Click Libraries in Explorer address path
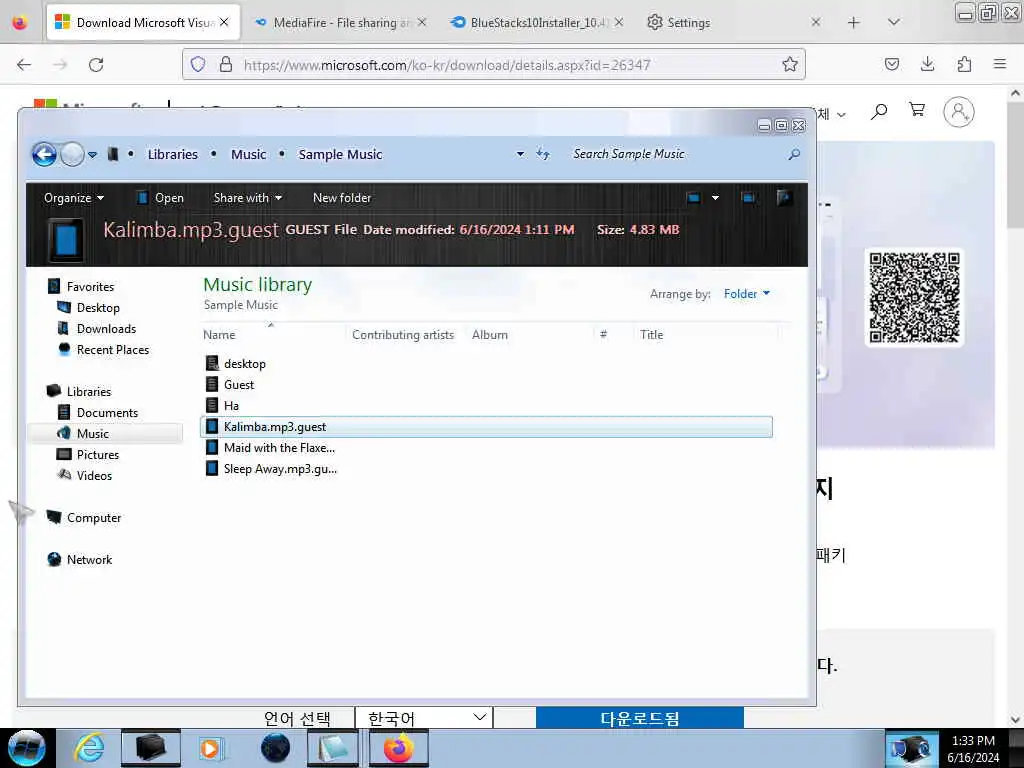Viewport: 1024px width, 768px height. [x=172, y=155]
